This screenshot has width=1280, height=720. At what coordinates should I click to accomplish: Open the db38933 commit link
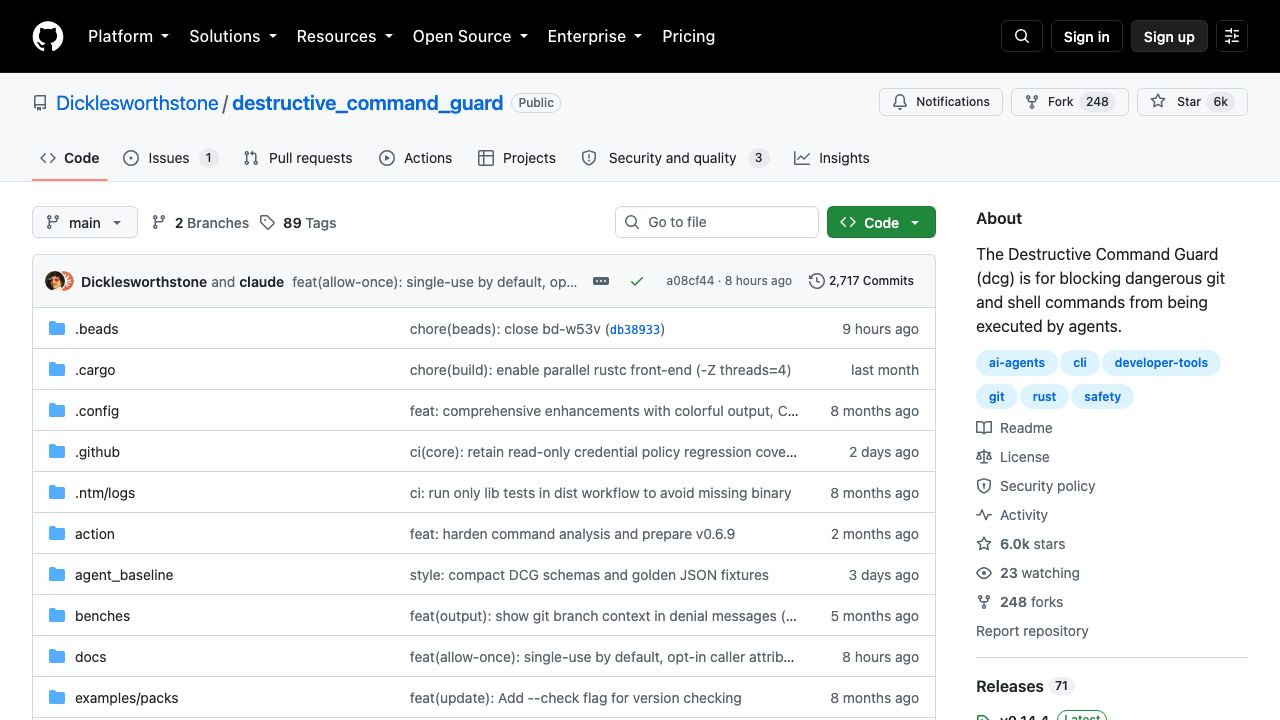(635, 329)
